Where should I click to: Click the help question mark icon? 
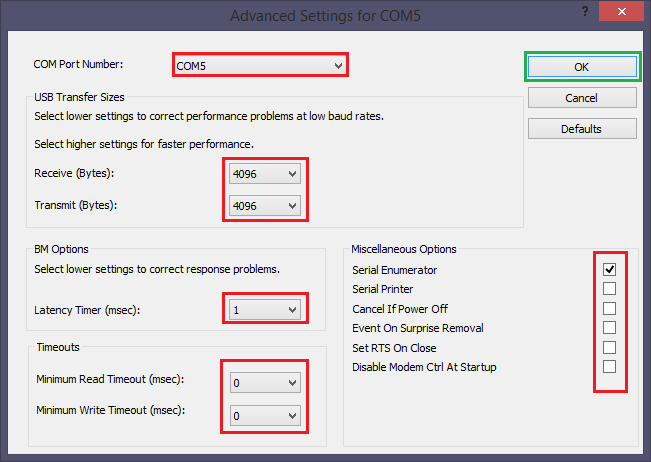[583, 10]
